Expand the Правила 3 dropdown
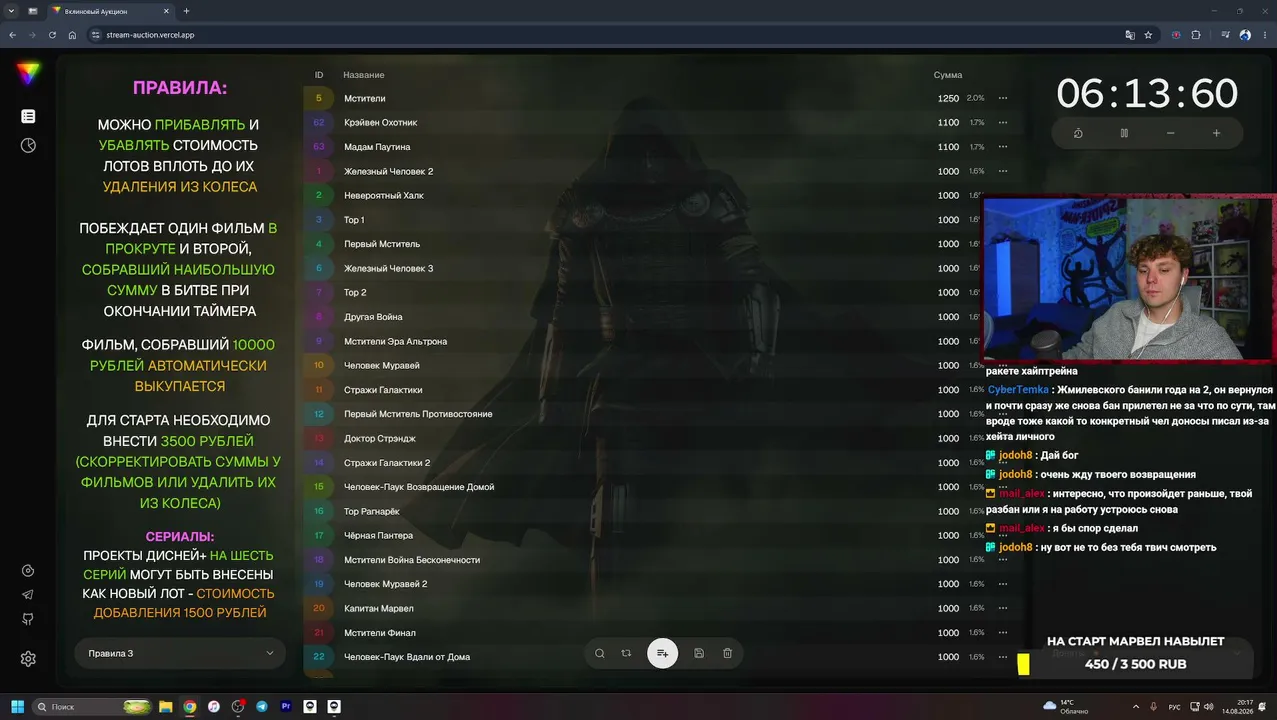 (180, 653)
